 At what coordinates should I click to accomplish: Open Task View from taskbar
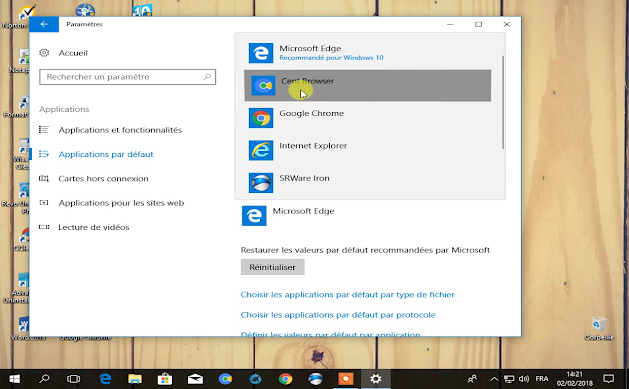click(73, 379)
